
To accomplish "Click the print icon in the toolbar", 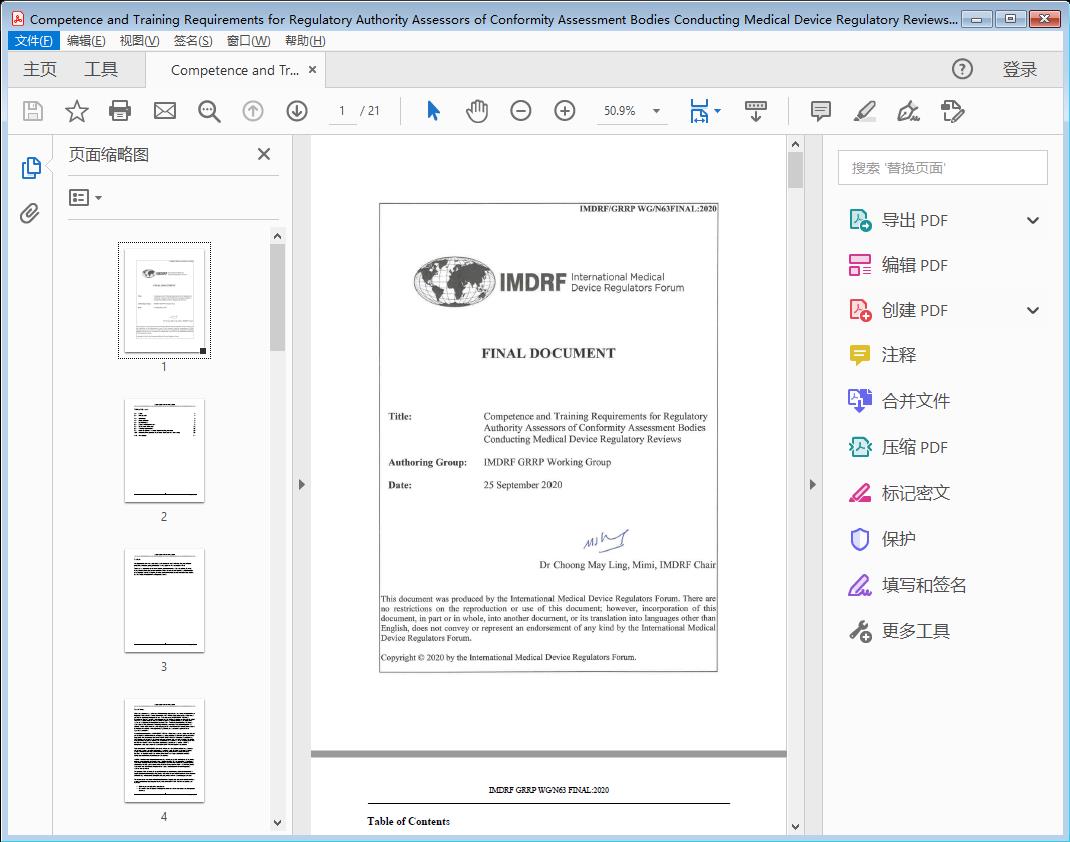I will coord(120,111).
